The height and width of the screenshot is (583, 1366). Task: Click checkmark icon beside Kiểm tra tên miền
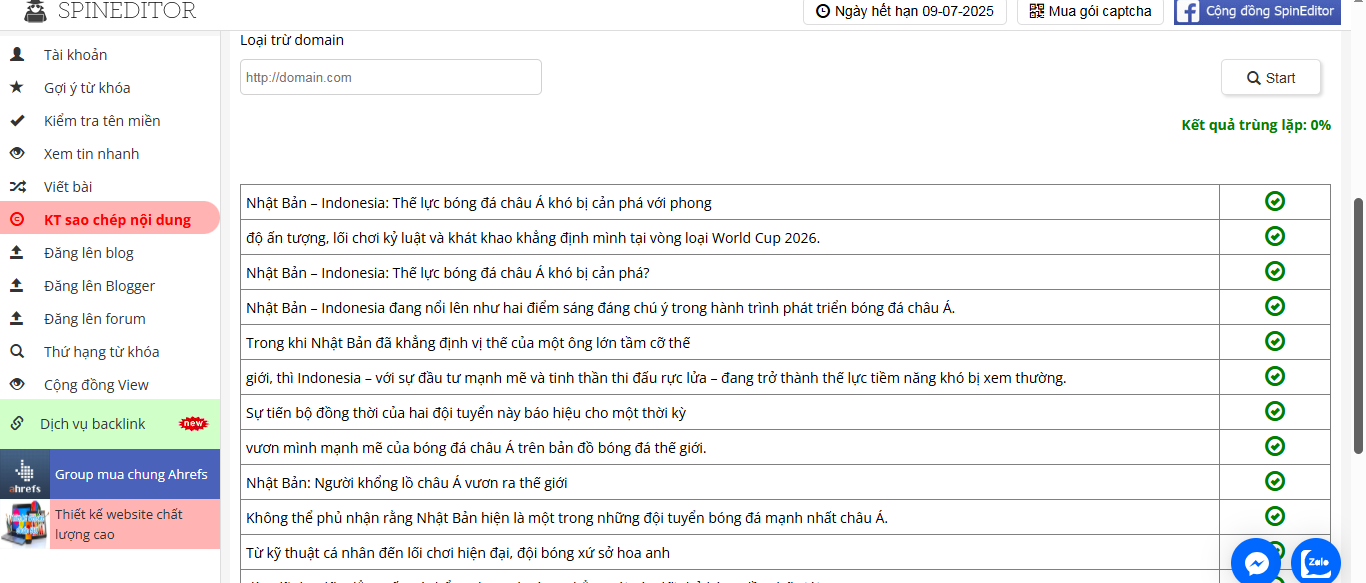click(x=17, y=121)
